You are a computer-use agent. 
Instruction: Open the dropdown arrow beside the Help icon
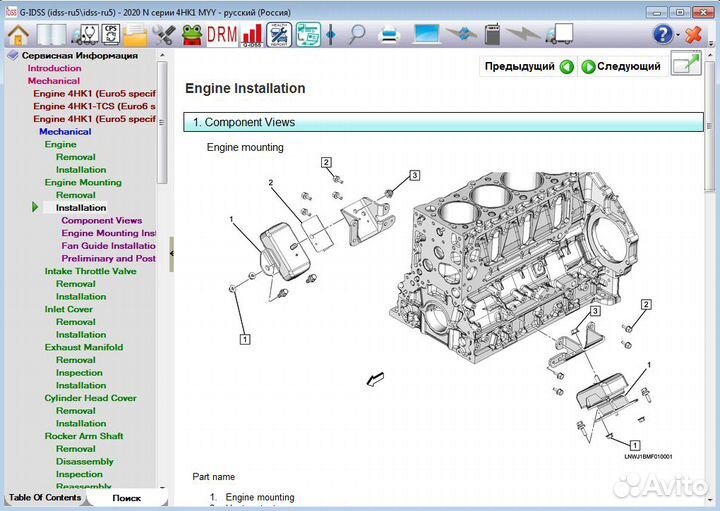click(679, 35)
